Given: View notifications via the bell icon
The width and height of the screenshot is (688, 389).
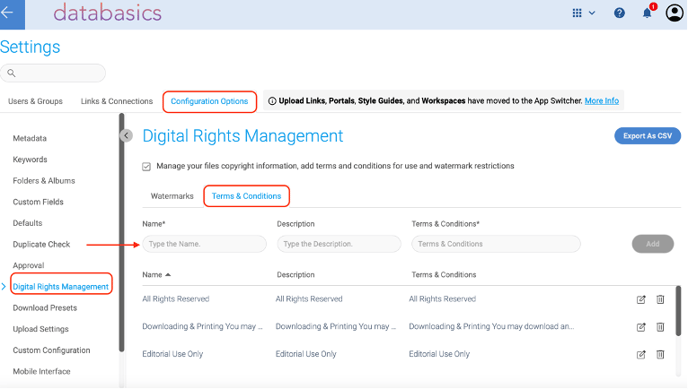Looking at the screenshot, I should [647, 13].
